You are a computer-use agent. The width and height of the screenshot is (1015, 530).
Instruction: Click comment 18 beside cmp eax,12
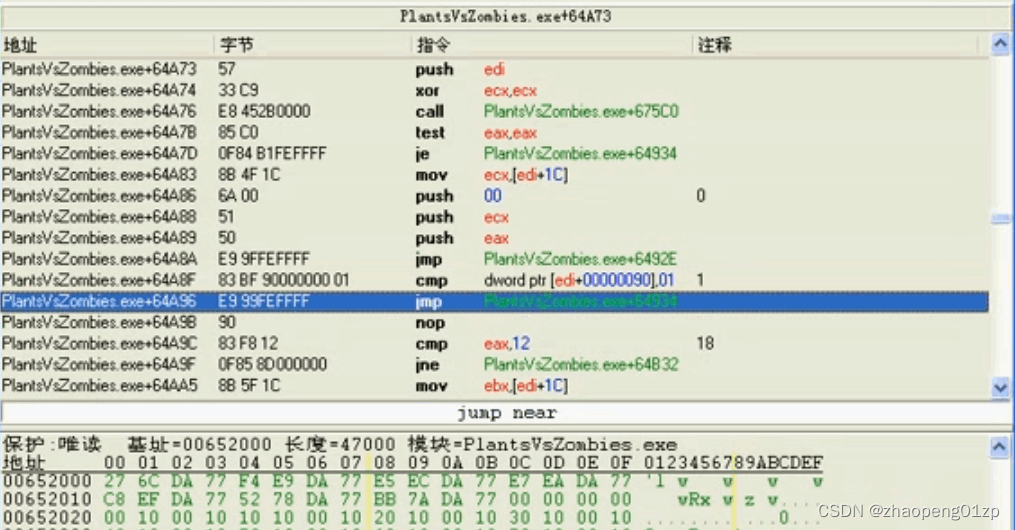pos(705,344)
